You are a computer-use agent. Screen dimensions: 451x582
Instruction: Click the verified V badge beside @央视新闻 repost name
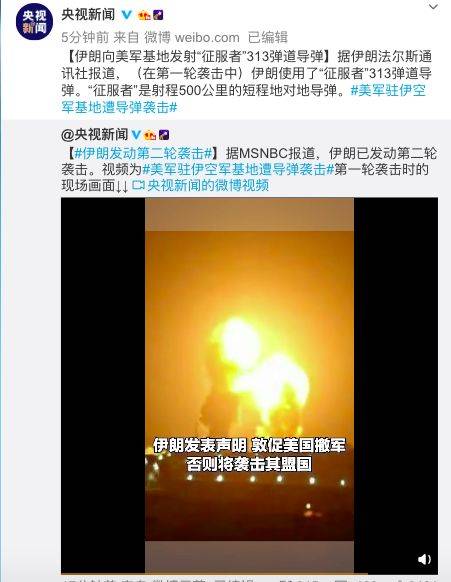(136, 135)
